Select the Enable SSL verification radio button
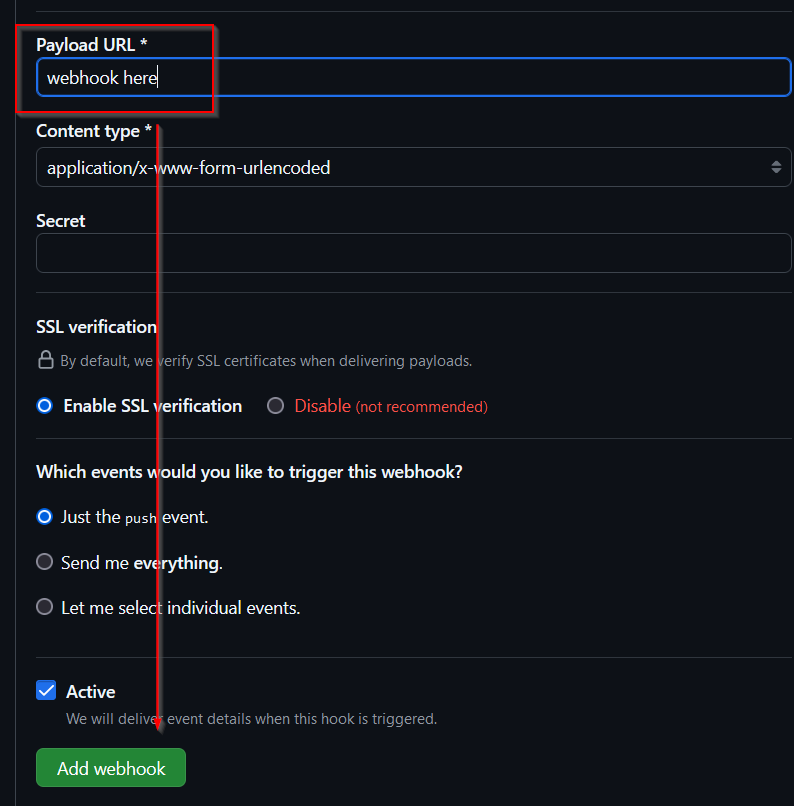The image size is (794, 806). coord(45,406)
